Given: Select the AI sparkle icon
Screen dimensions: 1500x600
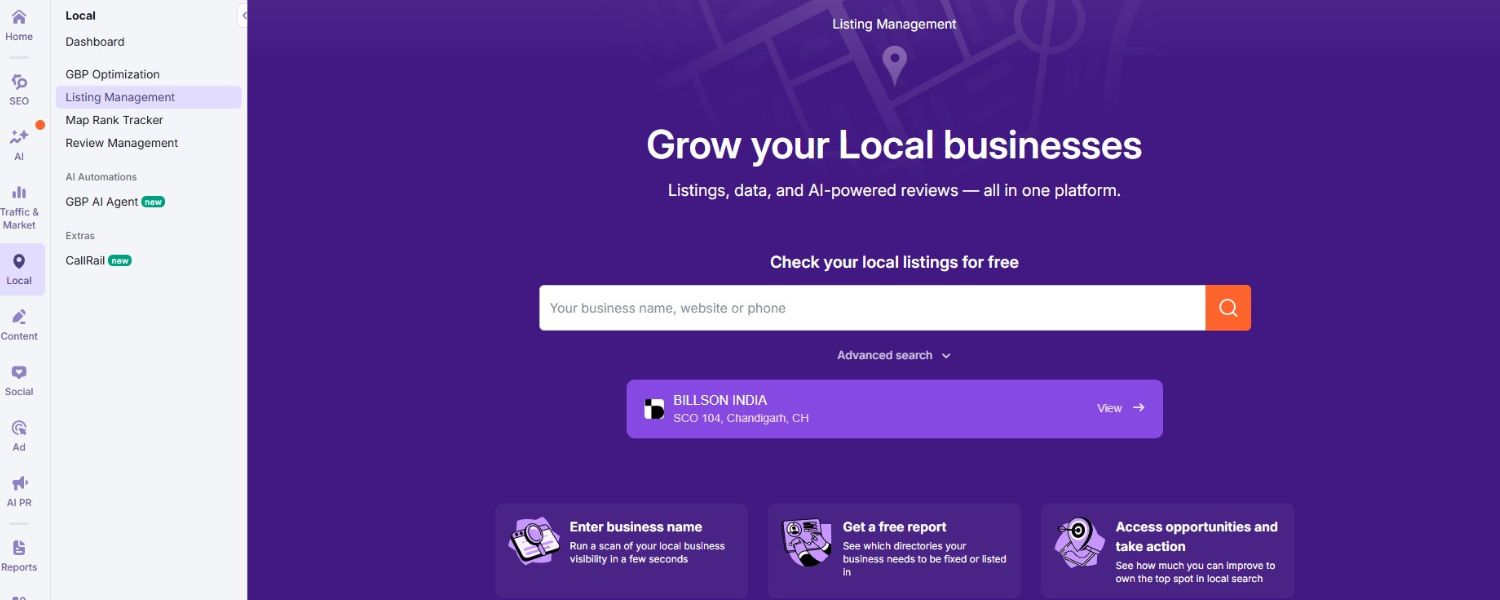Looking at the screenshot, I should [19, 137].
